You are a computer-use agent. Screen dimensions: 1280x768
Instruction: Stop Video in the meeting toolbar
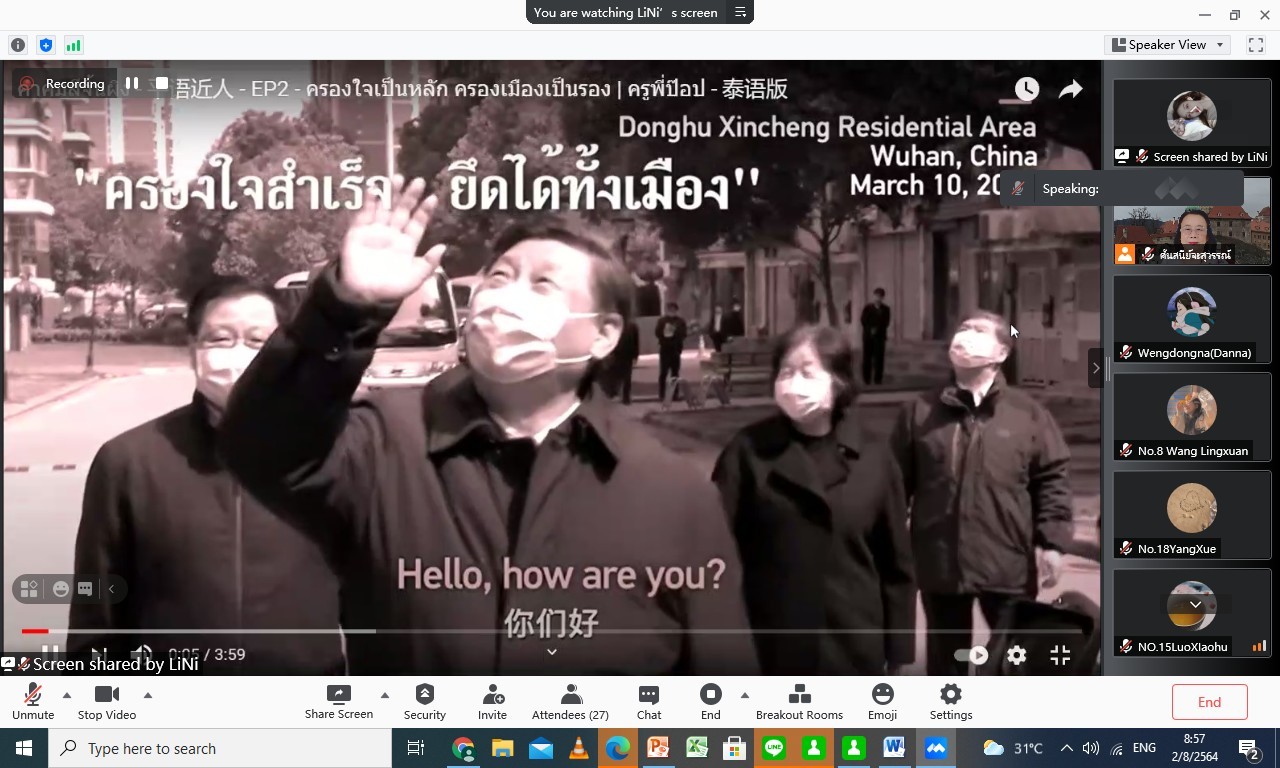[107, 702]
